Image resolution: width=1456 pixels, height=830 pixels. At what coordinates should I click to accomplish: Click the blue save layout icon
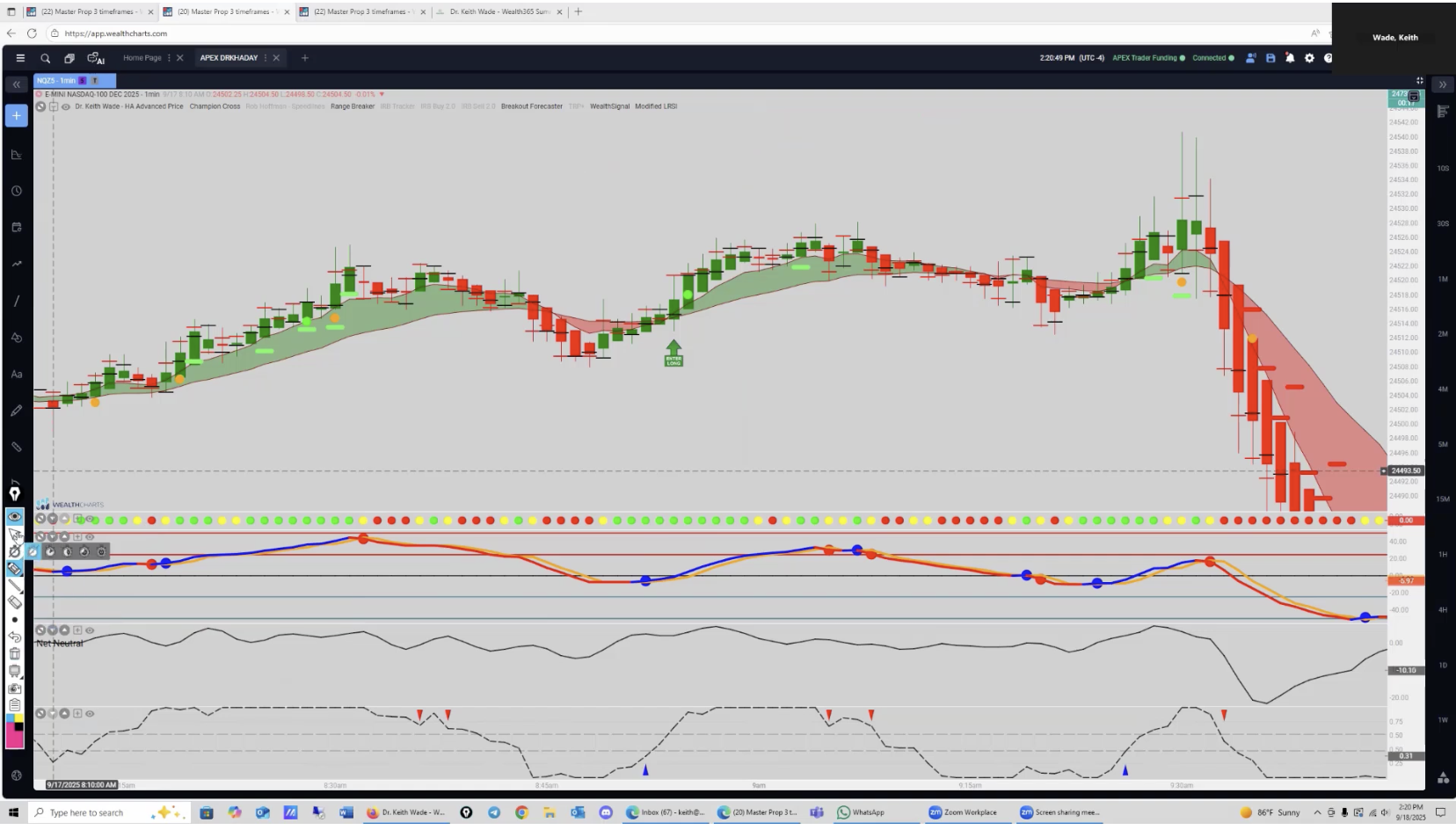tap(1270, 58)
